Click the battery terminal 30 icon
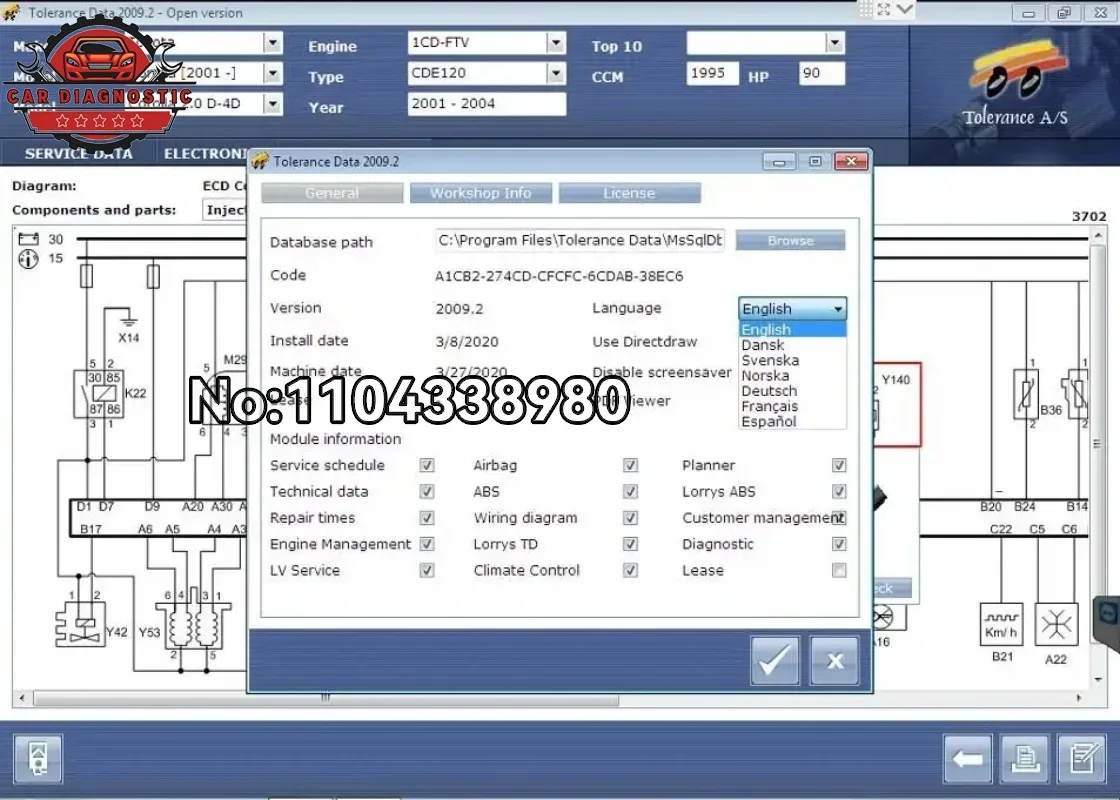This screenshot has height=800, width=1120. [29, 239]
